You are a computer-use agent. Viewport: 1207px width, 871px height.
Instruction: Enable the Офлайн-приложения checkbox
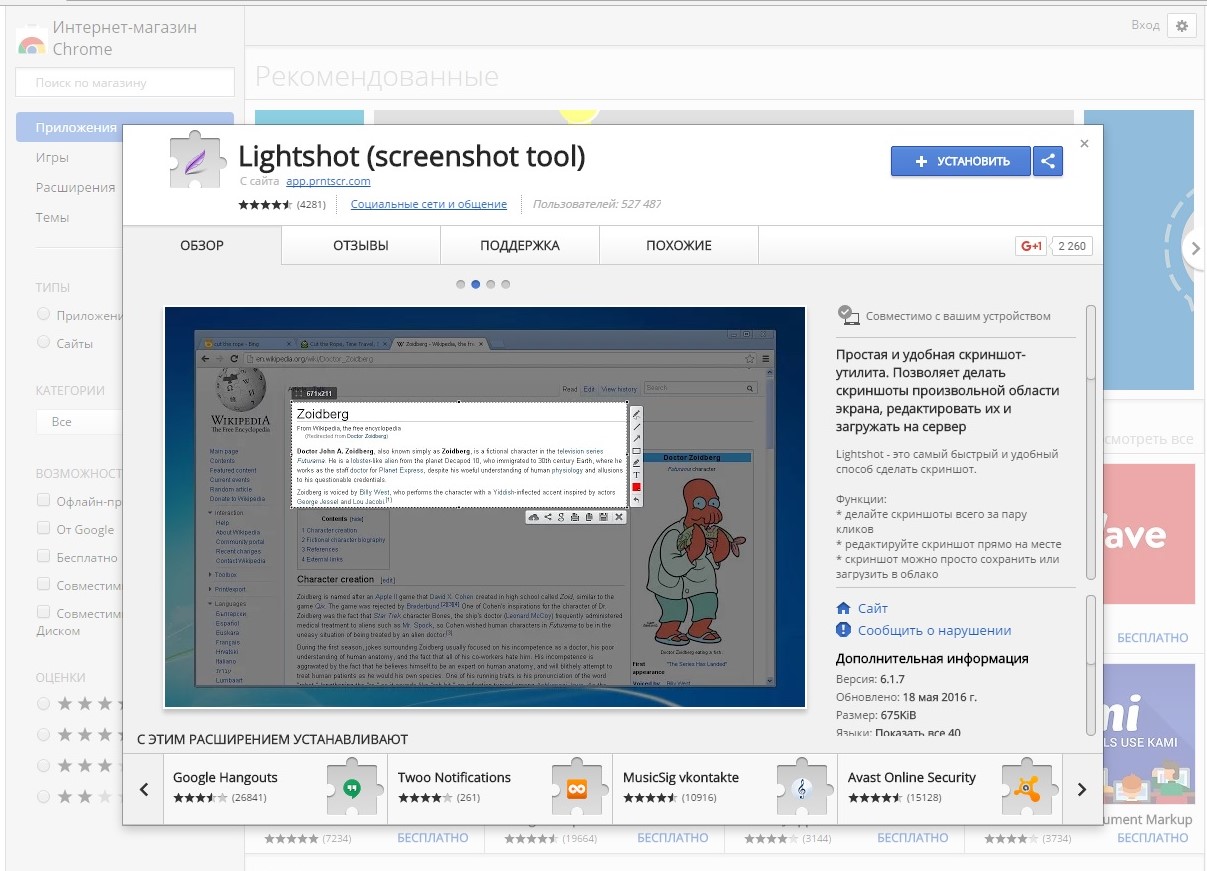click(x=43, y=500)
